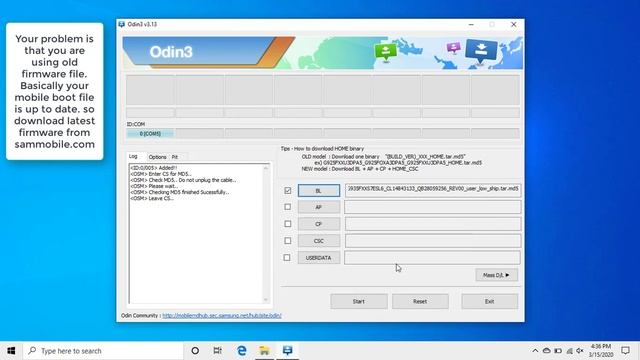640x360 pixels.
Task: Click the volume speaker tray icon
Action: click(x=580, y=351)
